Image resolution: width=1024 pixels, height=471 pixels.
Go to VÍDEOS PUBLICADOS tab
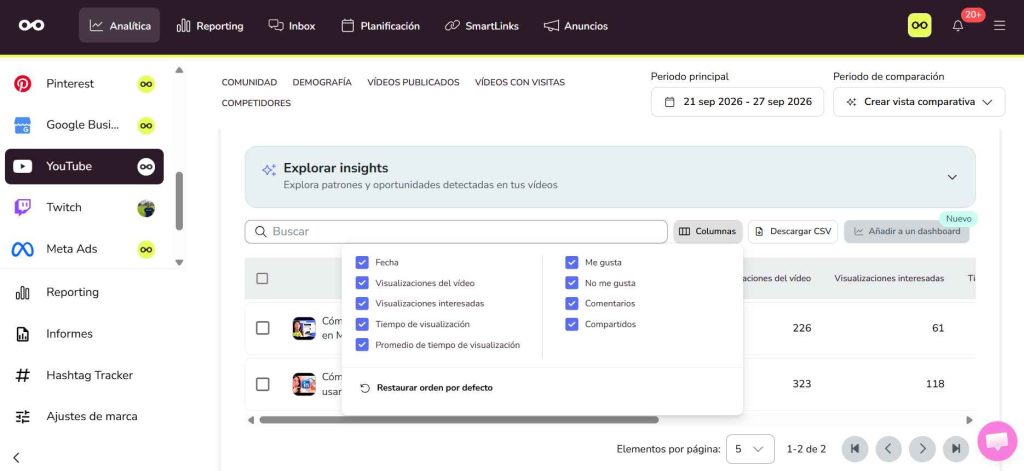click(413, 82)
